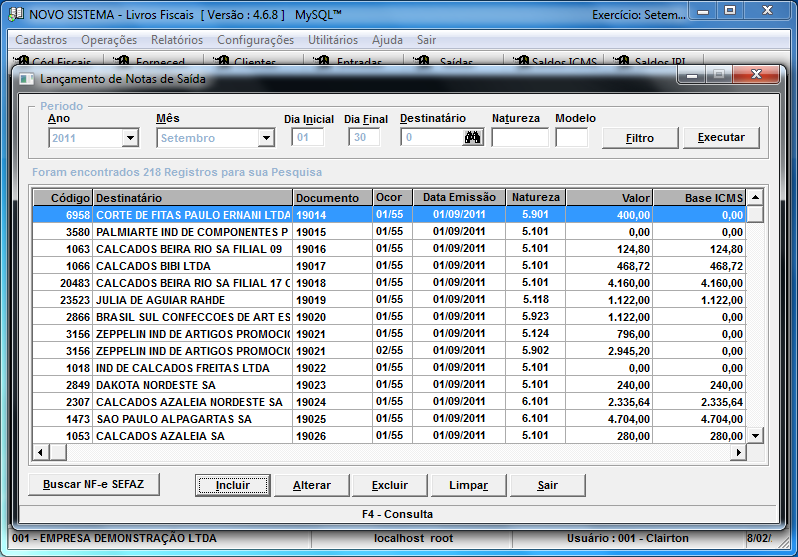Click the grid vertical scrollbar up arrow

pyautogui.click(x=755, y=197)
